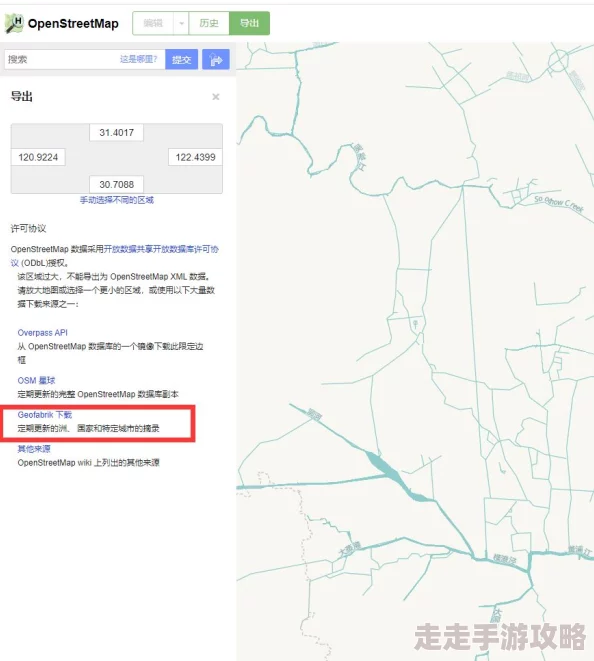Open the 历史 (History) tab
This screenshot has width=594, height=661.
209,23
